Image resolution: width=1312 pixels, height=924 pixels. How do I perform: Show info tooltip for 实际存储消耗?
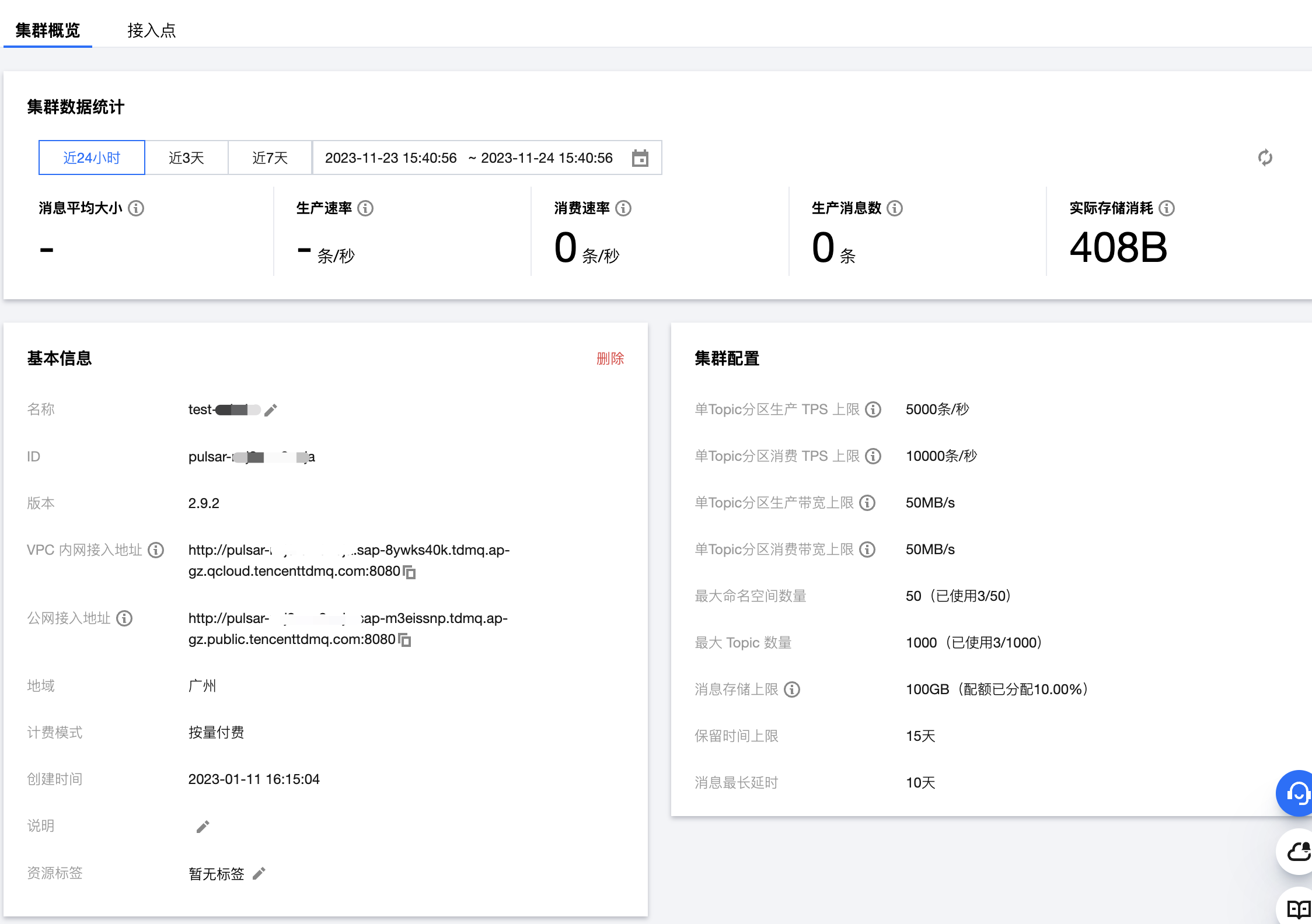click(1166, 208)
